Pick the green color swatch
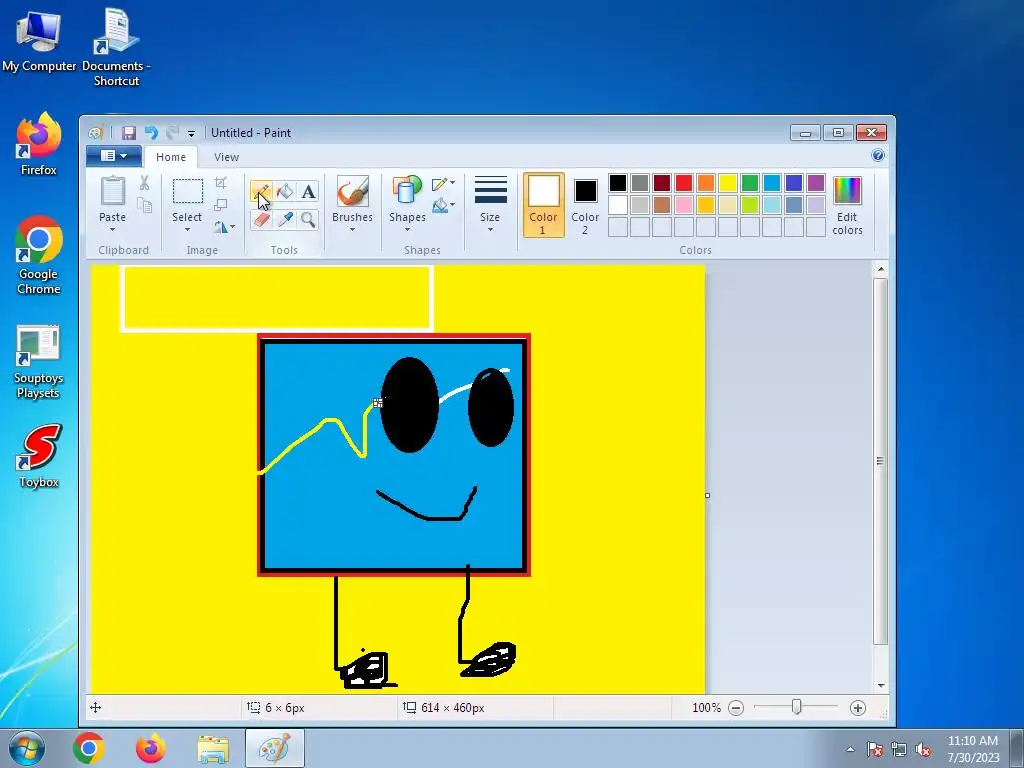The width and height of the screenshot is (1024, 768). click(x=750, y=183)
